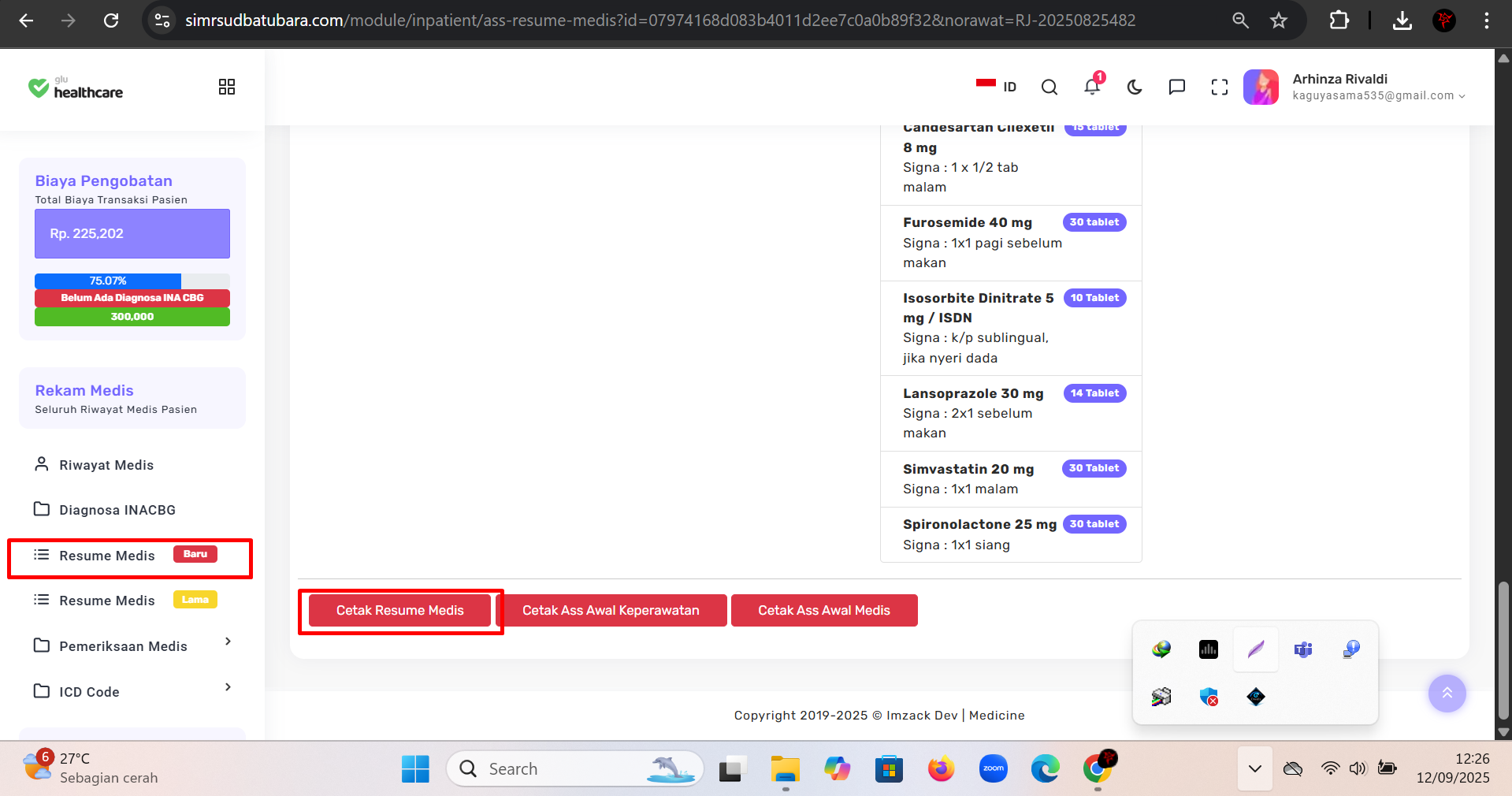This screenshot has width=1512, height=796.
Task: Expand the ICD Code submenu
Action: pos(132,692)
